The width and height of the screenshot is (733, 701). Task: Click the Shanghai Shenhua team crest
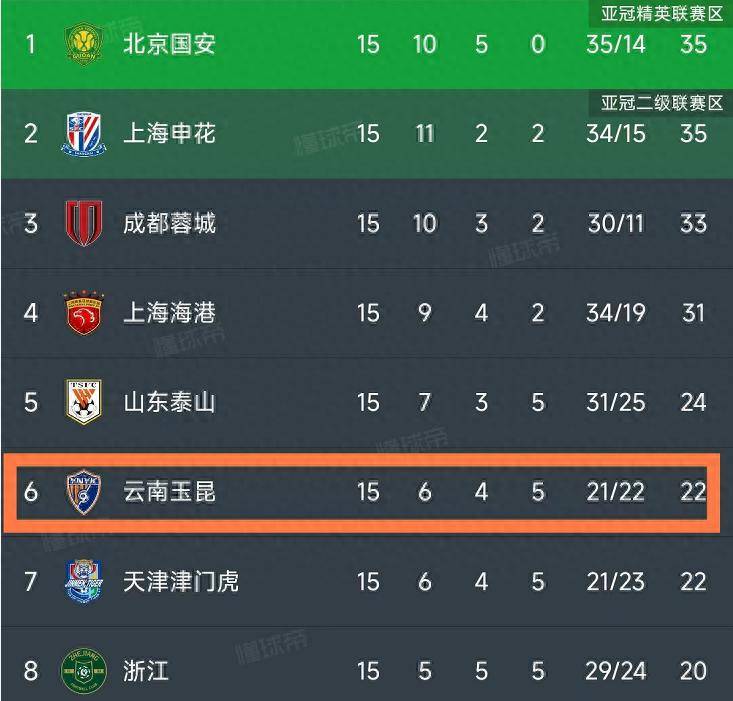pos(84,134)
